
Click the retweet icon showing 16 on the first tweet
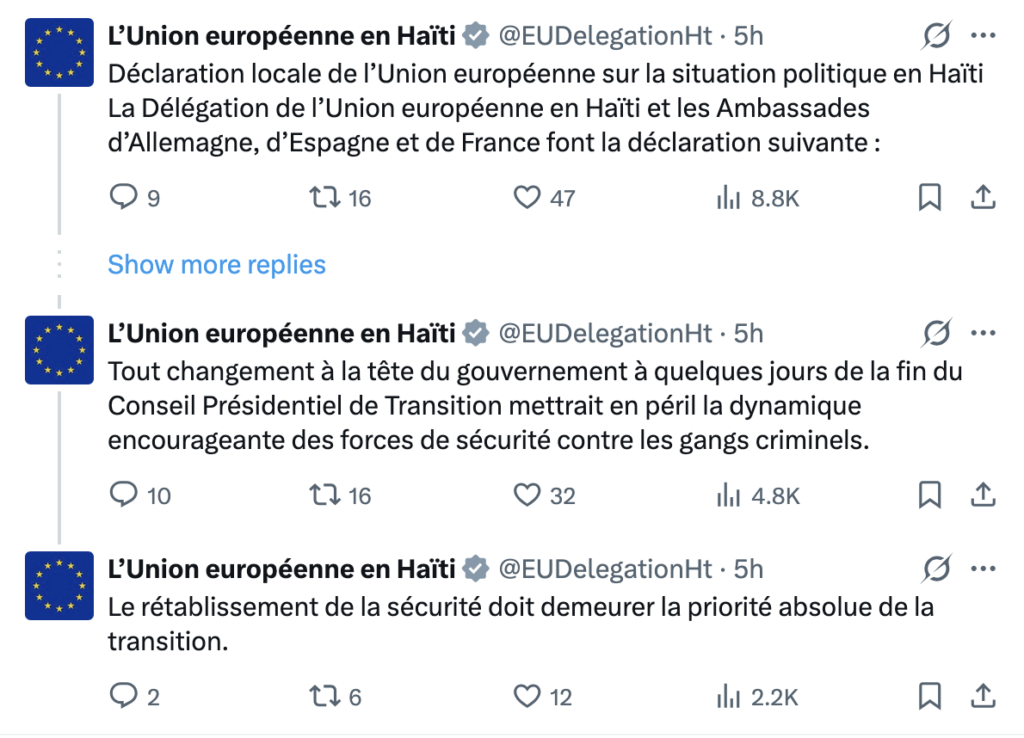pyautogui.click(x=324, y=197)
